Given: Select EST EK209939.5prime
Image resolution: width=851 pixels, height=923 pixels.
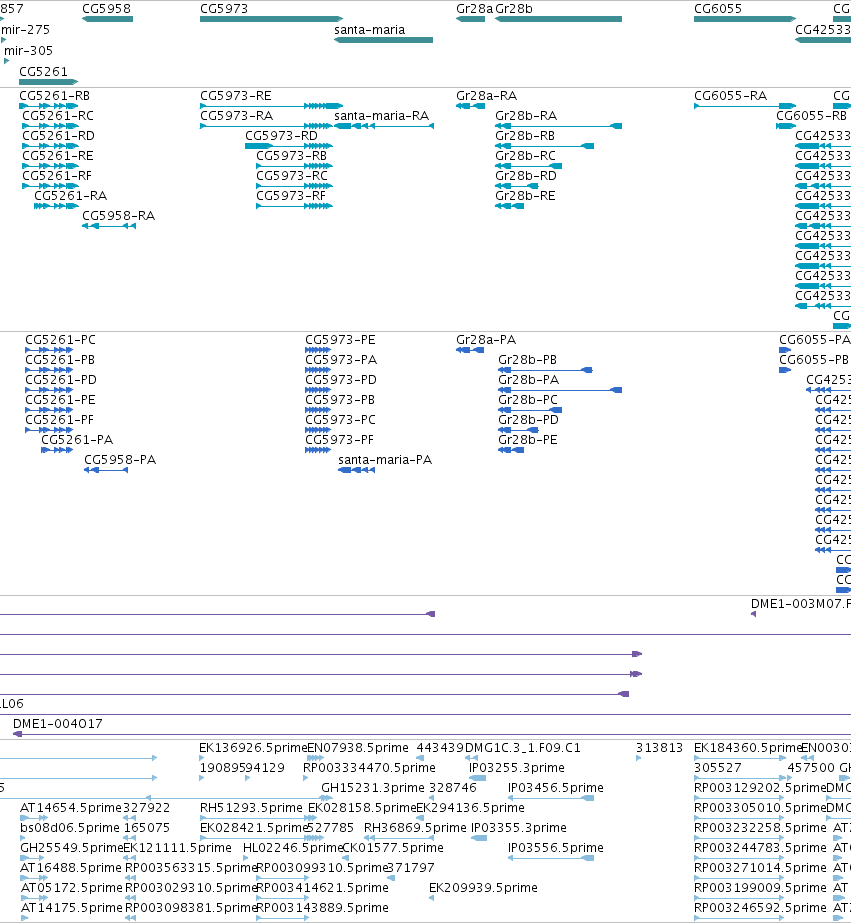Looking at the screenshot, I should point(483,888).
